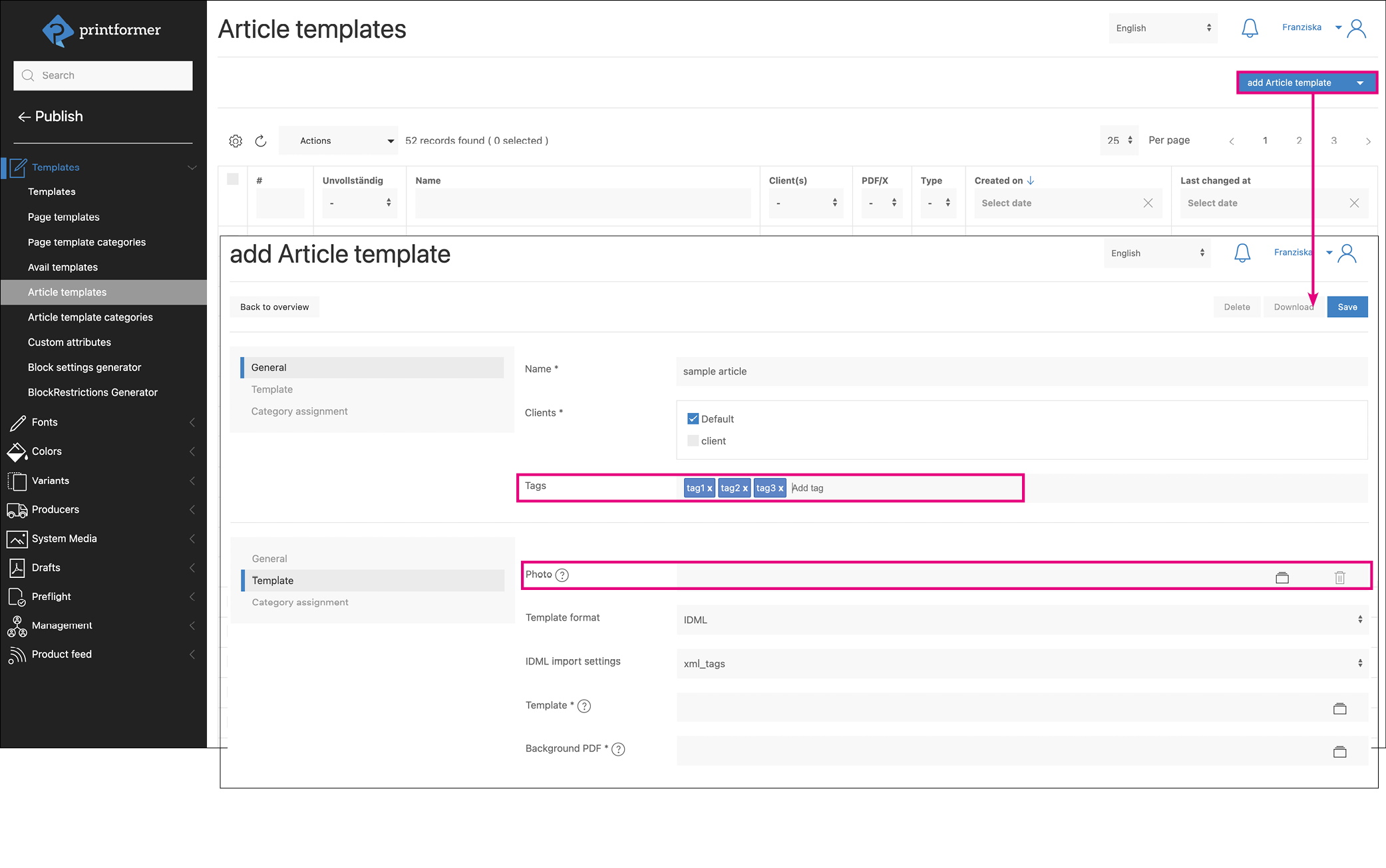The height and width of the screenshot is (868, 1386).
Task: Click Back to overview button
Action: coord(274,307)
